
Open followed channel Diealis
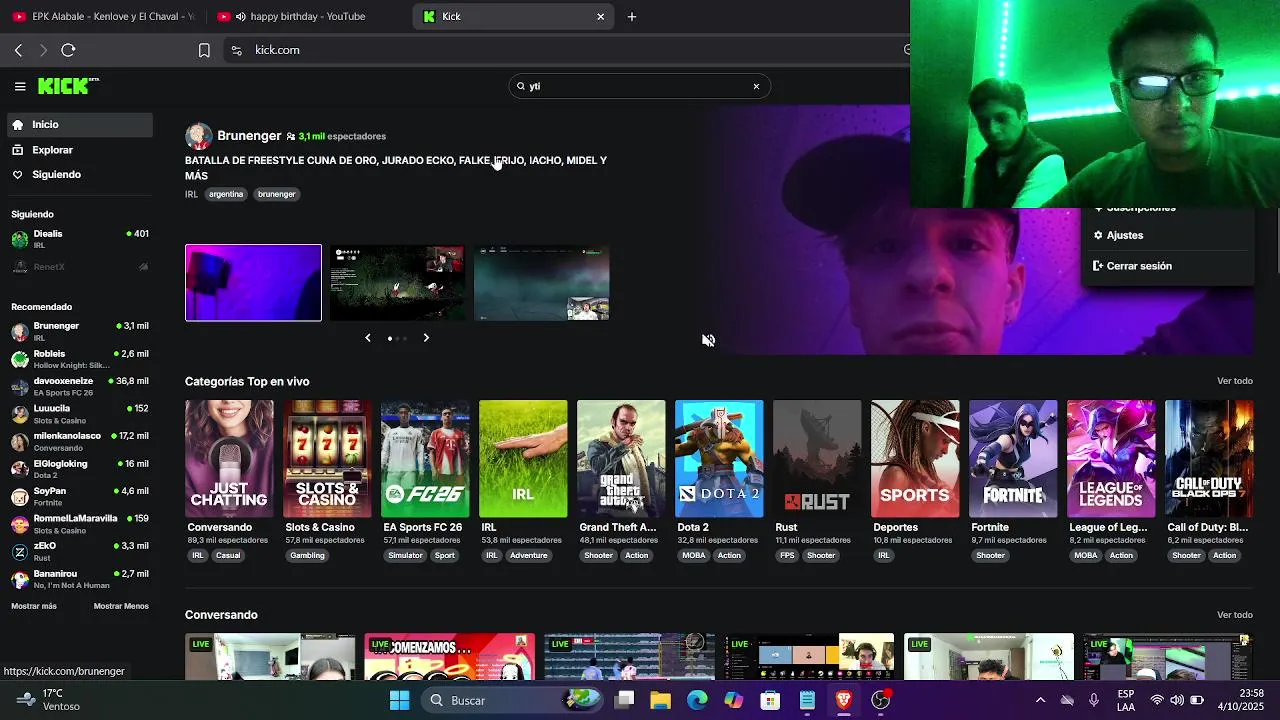coord(79,238)
